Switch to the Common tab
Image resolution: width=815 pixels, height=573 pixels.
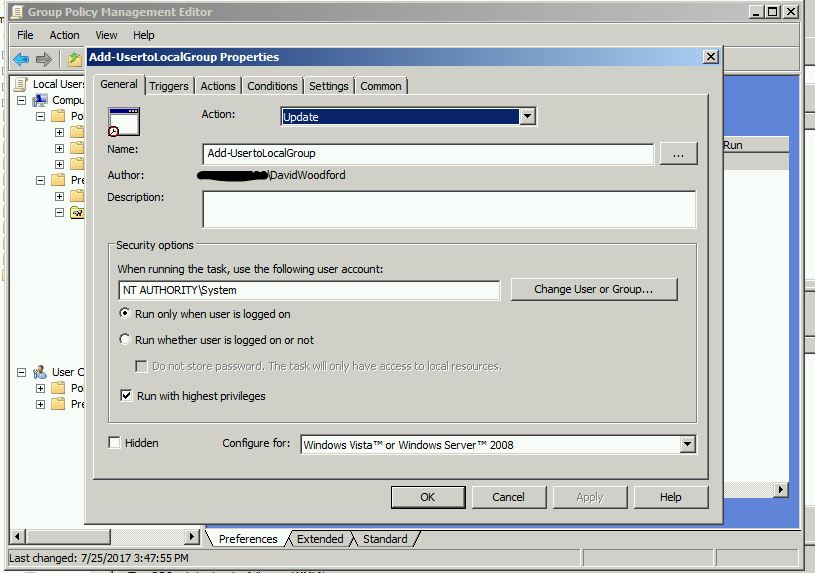click(380, 86)
